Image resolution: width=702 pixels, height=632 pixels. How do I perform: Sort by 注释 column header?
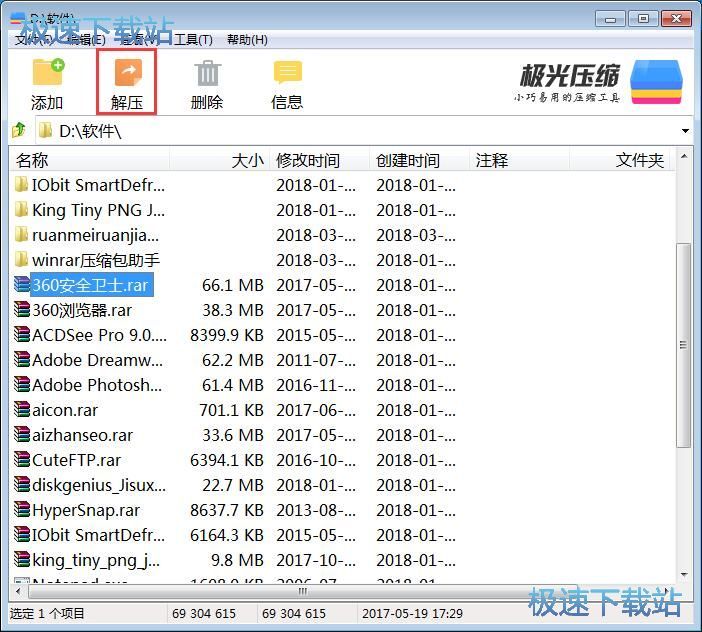pos(519,160)
